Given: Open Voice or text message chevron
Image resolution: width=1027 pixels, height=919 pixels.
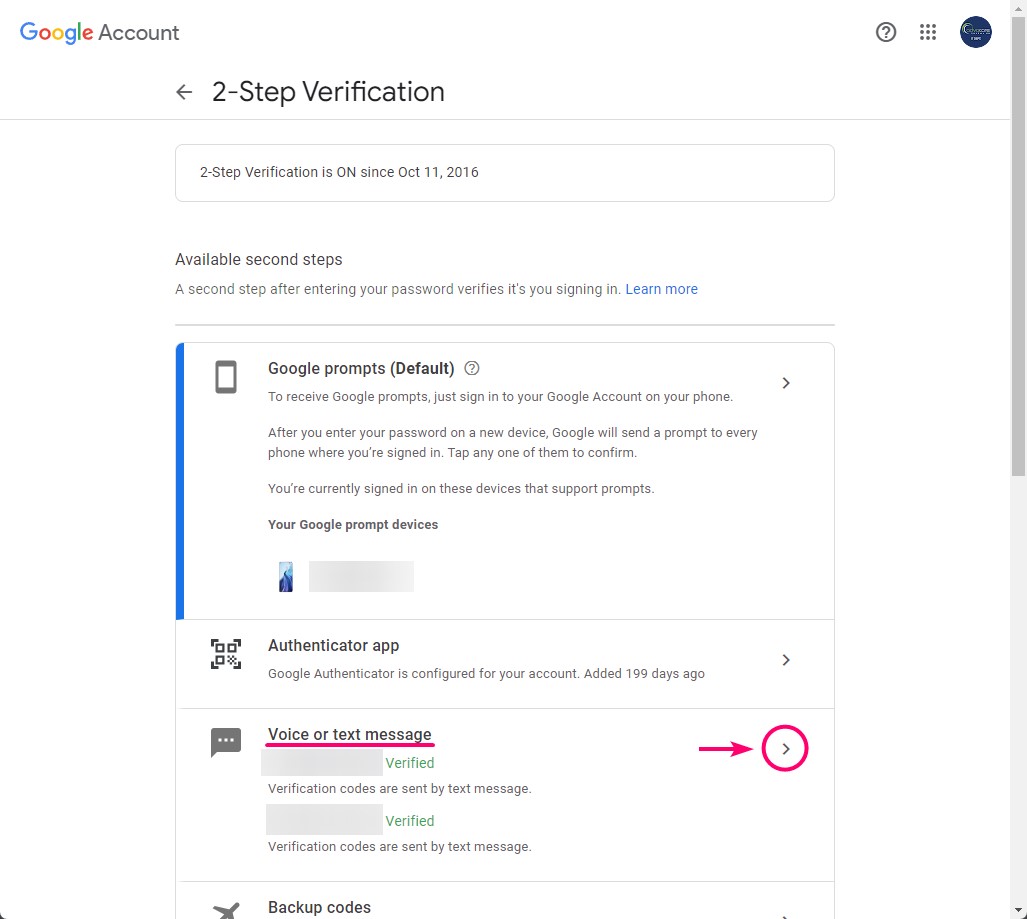Looking at the screenshot, I should click(x=785, y=749).
